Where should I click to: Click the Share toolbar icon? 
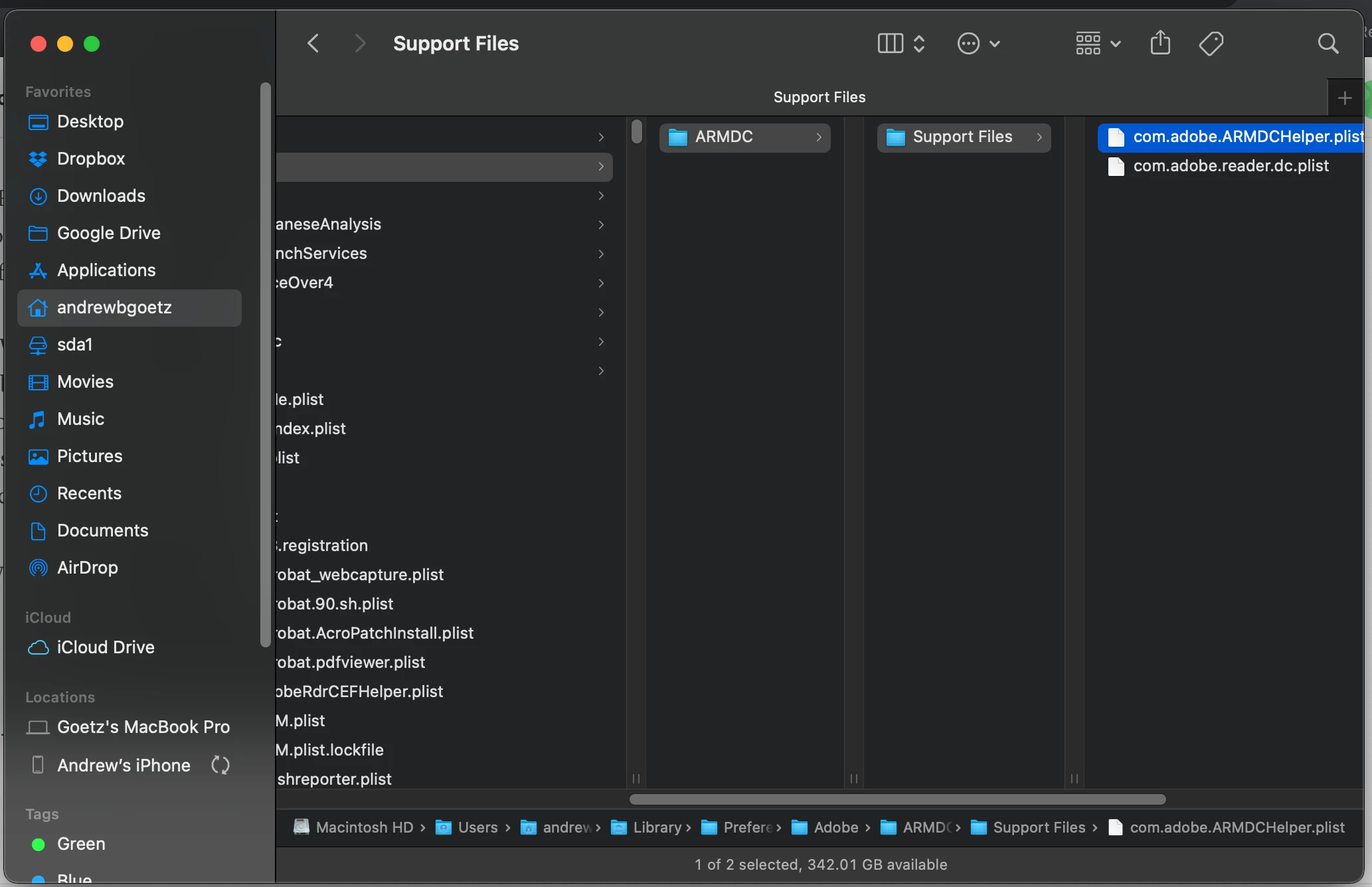(x=1160, y=44)
